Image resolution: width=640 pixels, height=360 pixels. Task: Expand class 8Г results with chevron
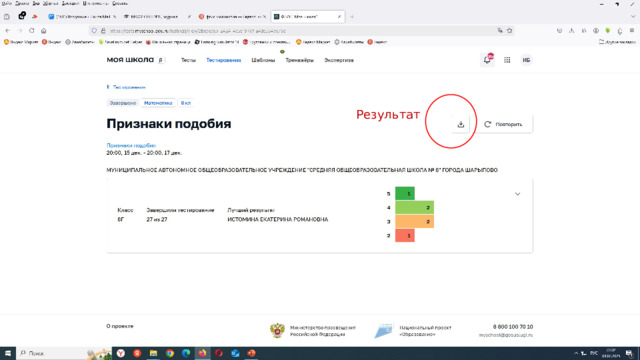pos(517,194)
